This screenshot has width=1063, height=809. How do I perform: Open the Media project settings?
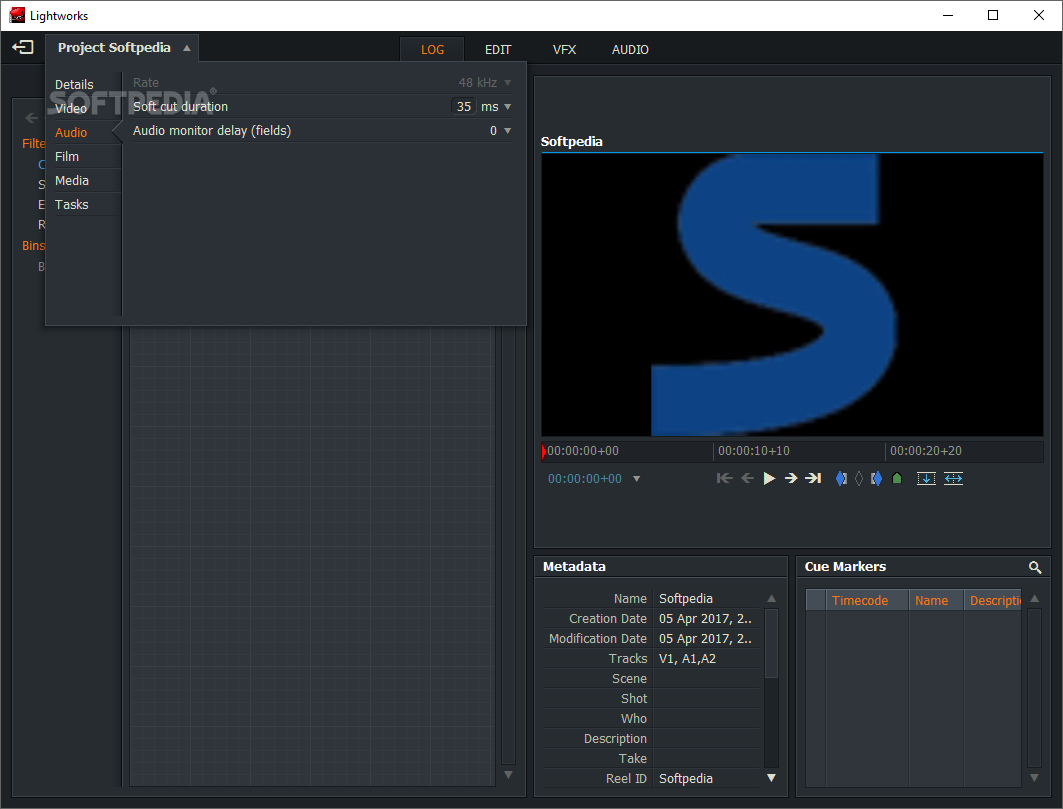(x=71, y=180)
